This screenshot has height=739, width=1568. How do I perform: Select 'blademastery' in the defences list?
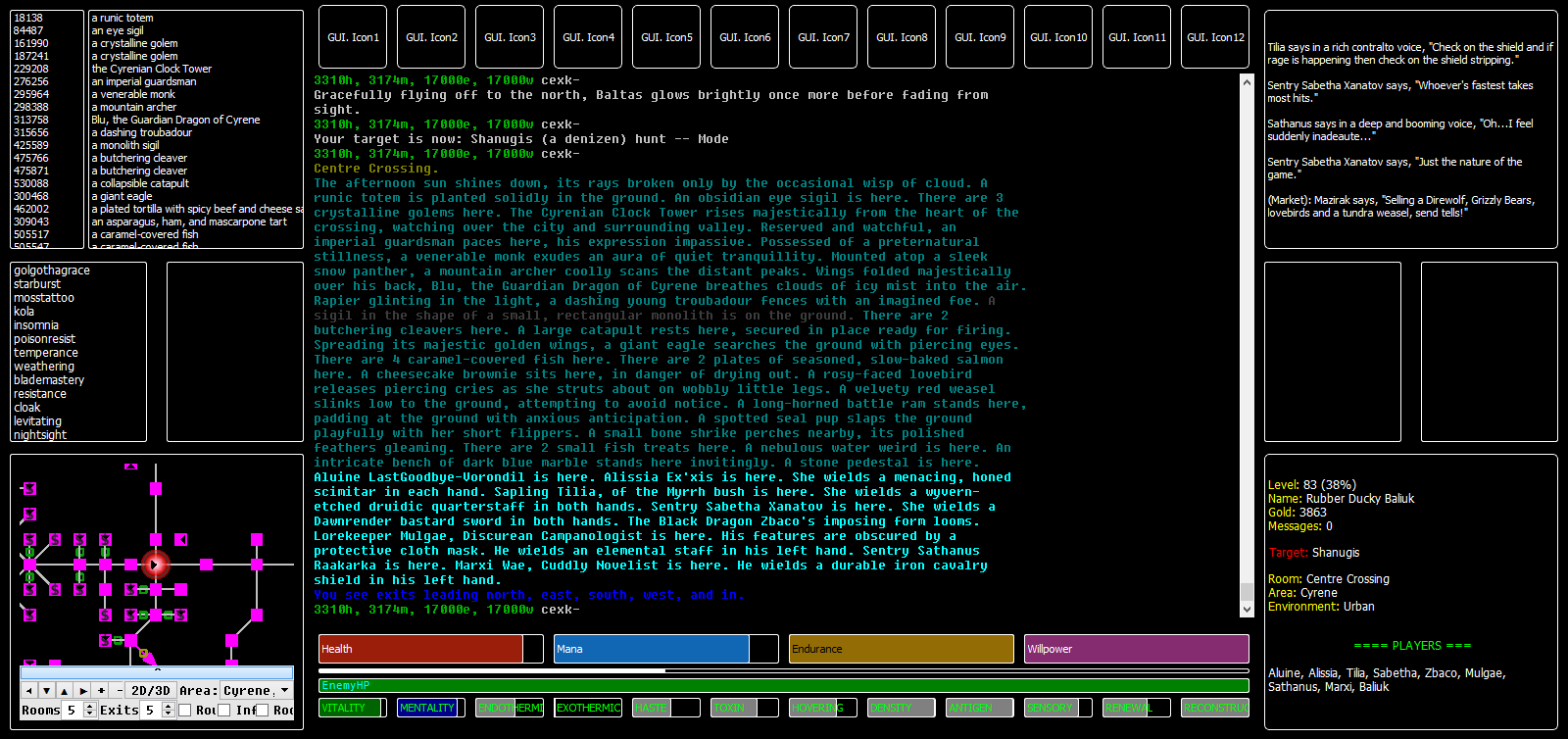(49, 380)
